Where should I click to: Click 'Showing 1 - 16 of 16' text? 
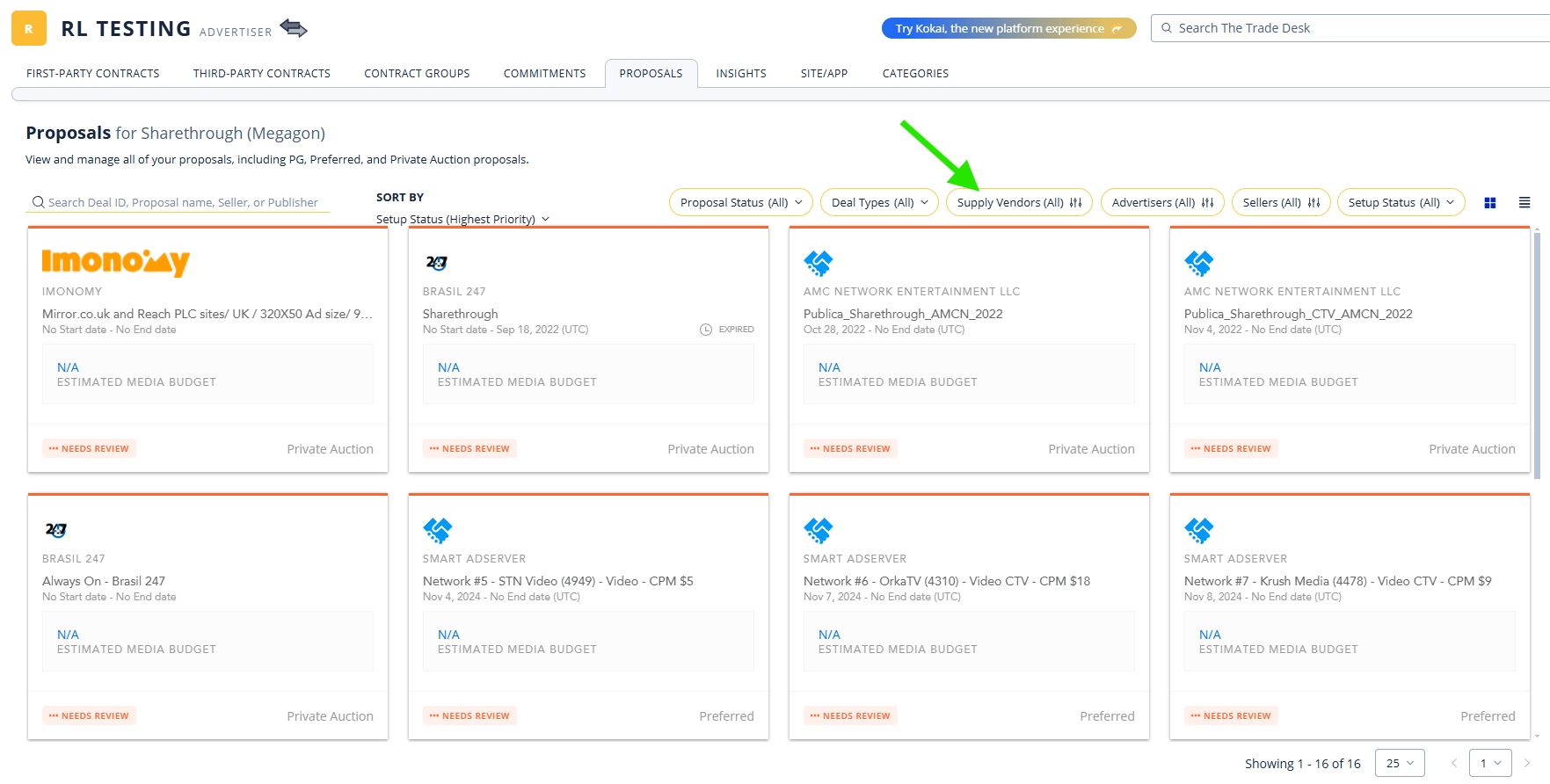click(1303, 764)
